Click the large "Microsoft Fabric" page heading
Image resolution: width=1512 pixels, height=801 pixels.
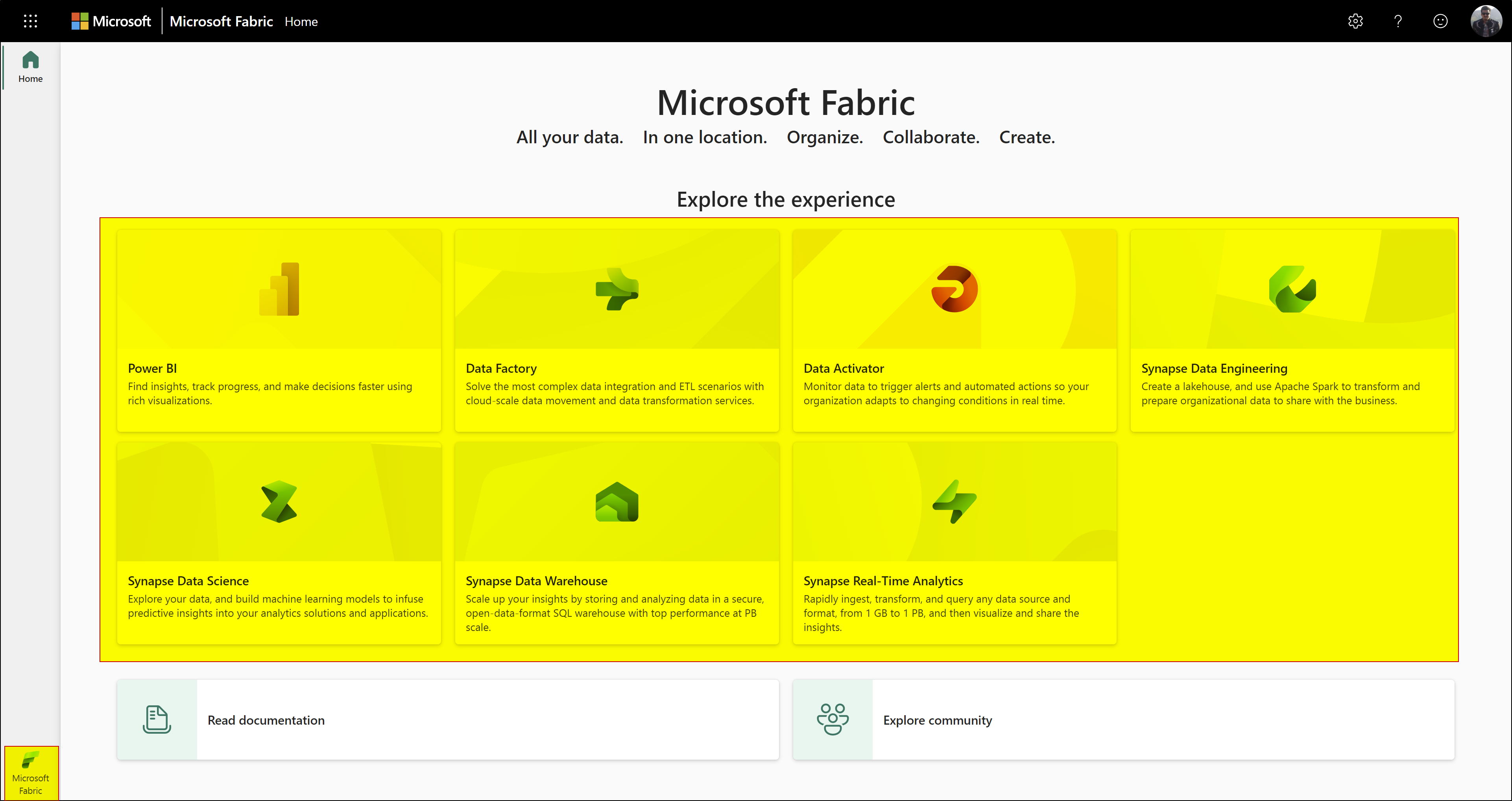click(786, 103)
